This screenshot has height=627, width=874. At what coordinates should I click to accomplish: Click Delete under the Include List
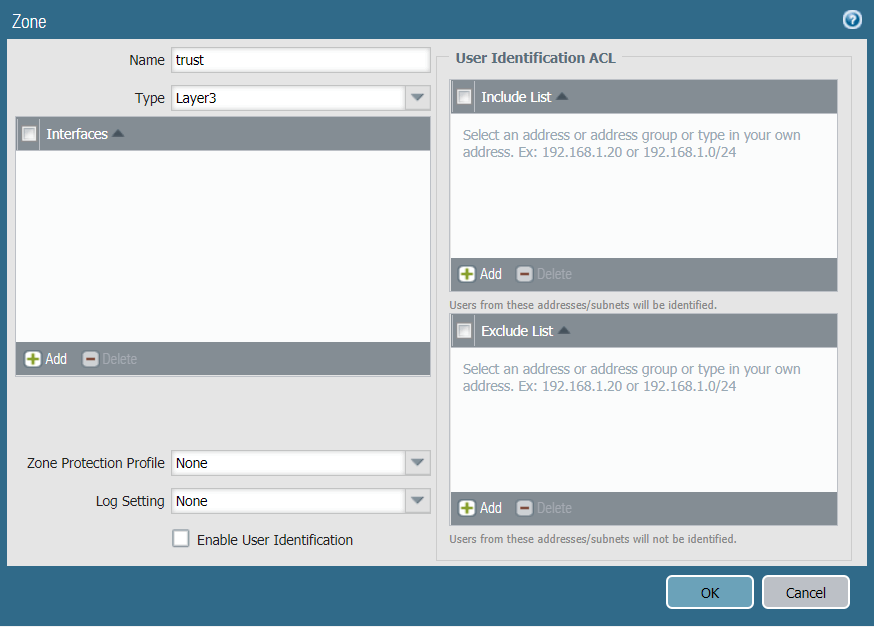544,274
